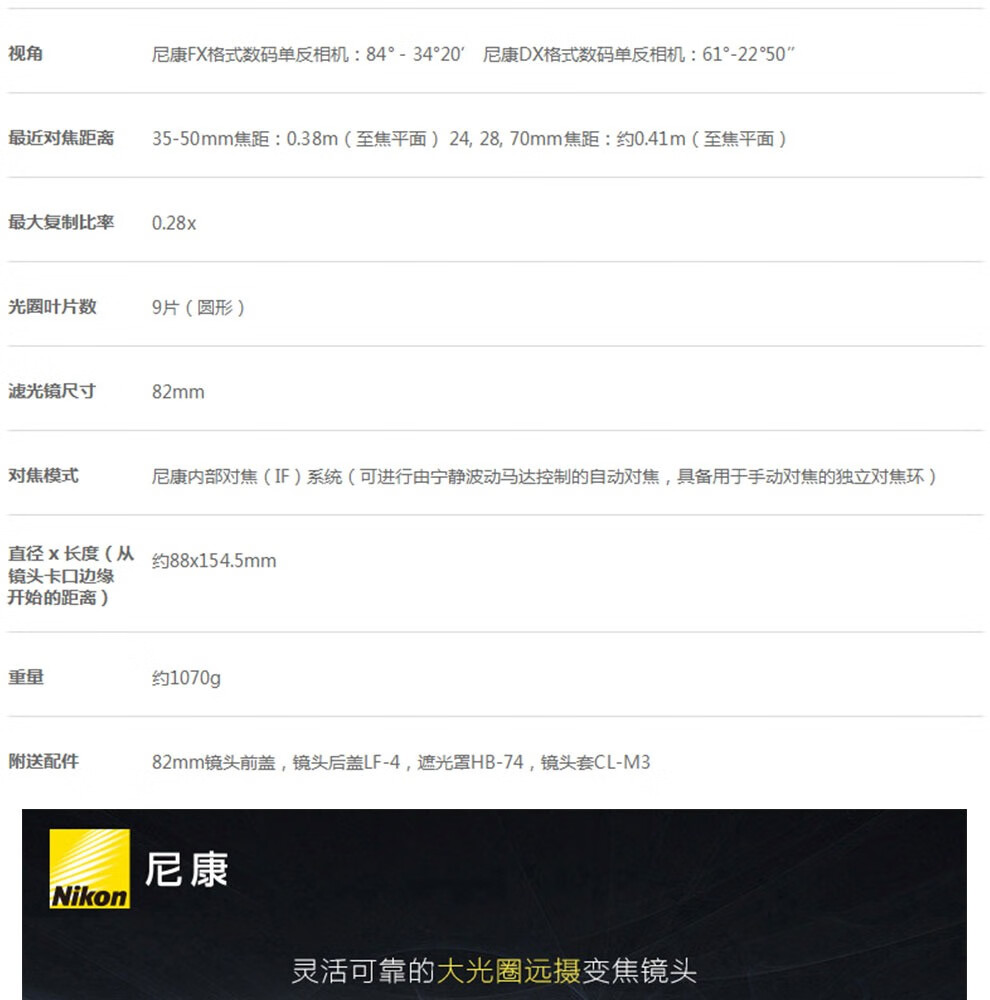Click the 附送配件 accessories list with 遮光罩HB-74
This screenshot has height=1000, width=990.
400,762
